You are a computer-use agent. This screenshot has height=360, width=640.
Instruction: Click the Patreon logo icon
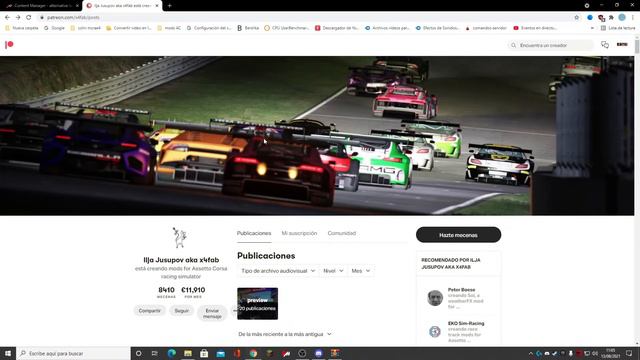pyautogui.click(x=9, y=44)
